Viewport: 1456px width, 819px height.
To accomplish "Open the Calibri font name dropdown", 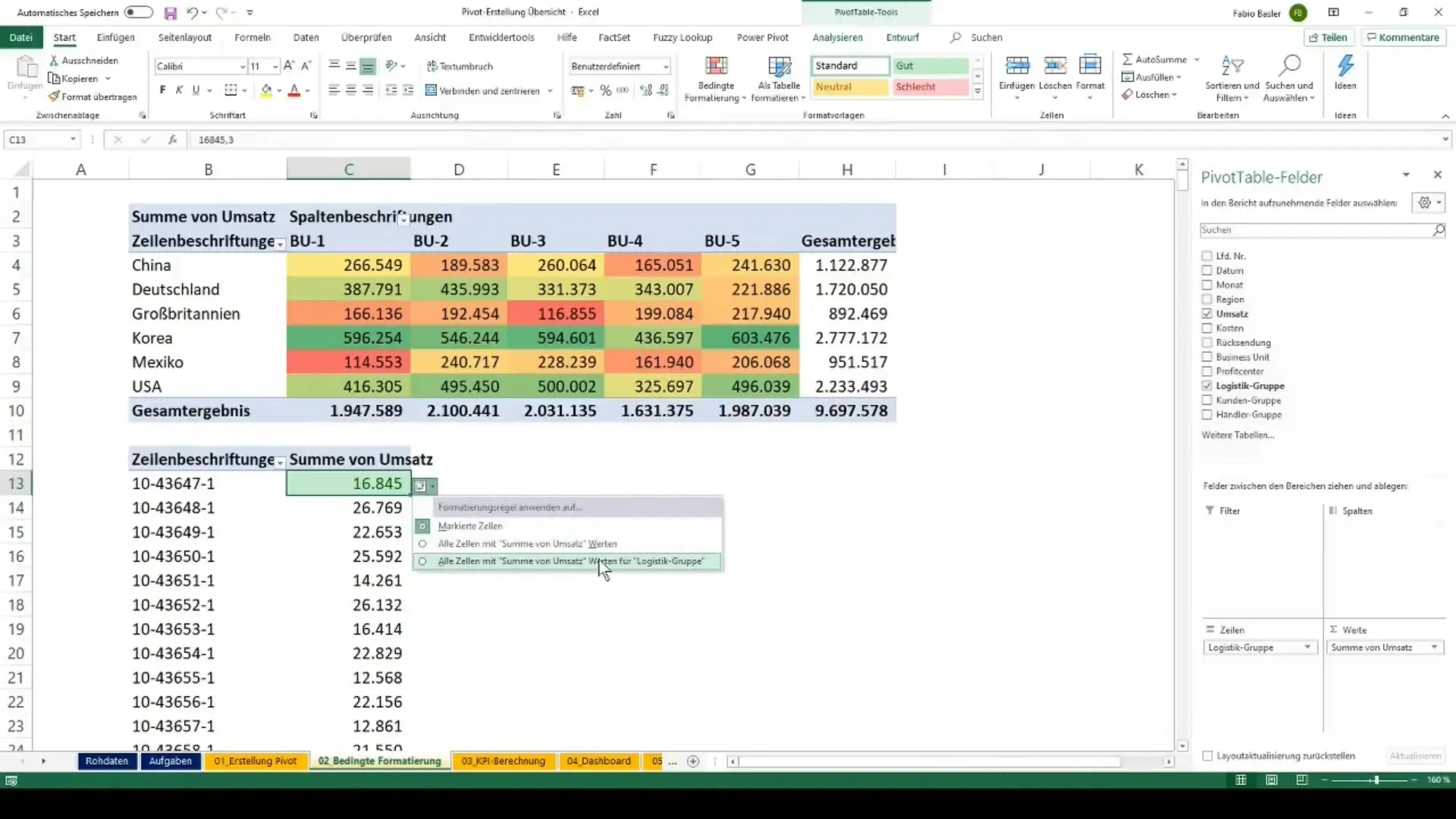I will tap(243, 67).
